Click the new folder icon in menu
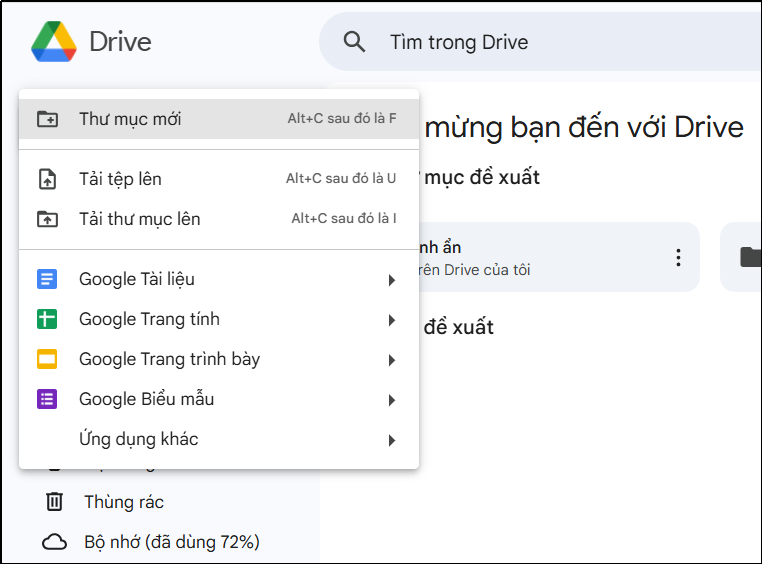The width and height of the screenshot is (762, 564). click(x=48, y=119)
